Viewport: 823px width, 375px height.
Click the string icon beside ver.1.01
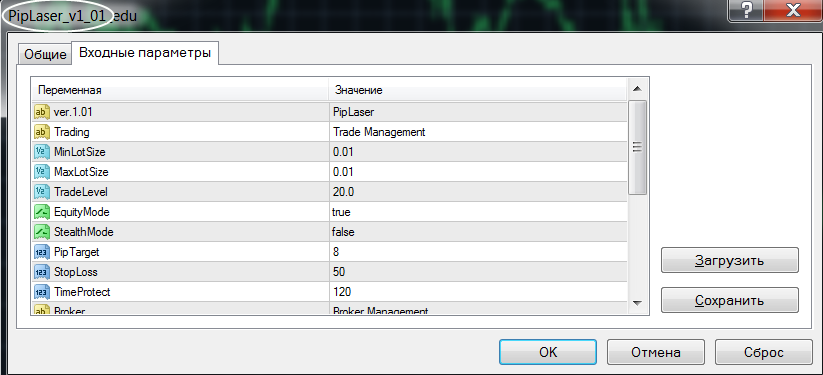click(41, 112)
